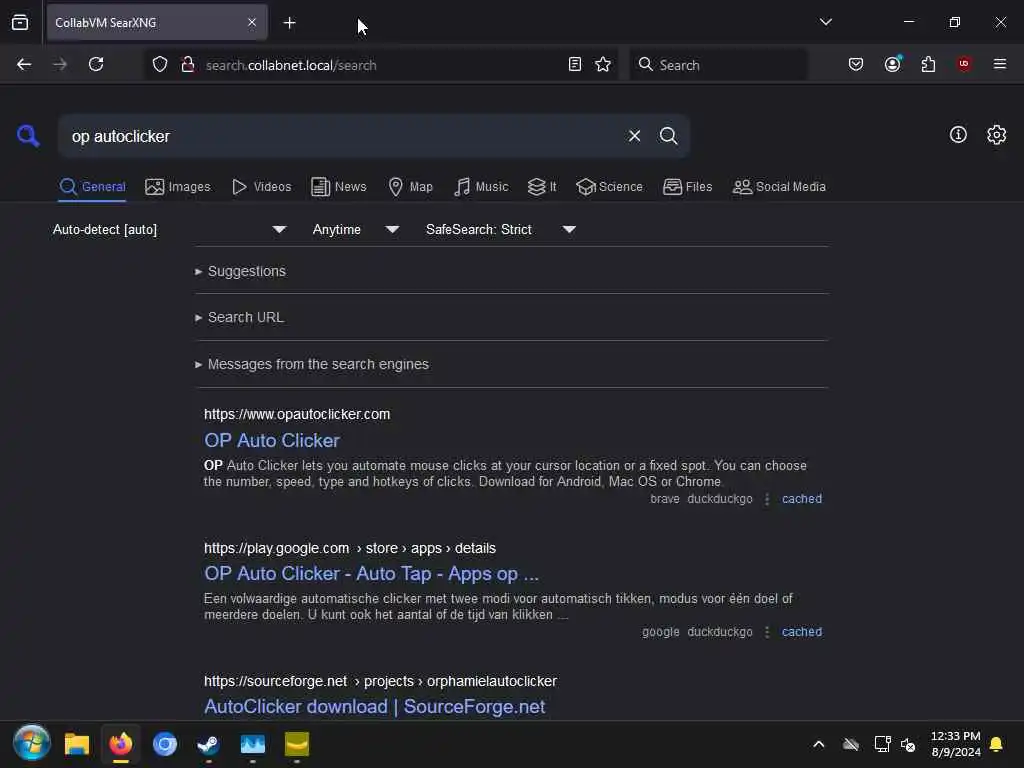This screenshot has width=1024, height=768.
Task: Show hidden tray icons chevron
Action: (818, 744)
